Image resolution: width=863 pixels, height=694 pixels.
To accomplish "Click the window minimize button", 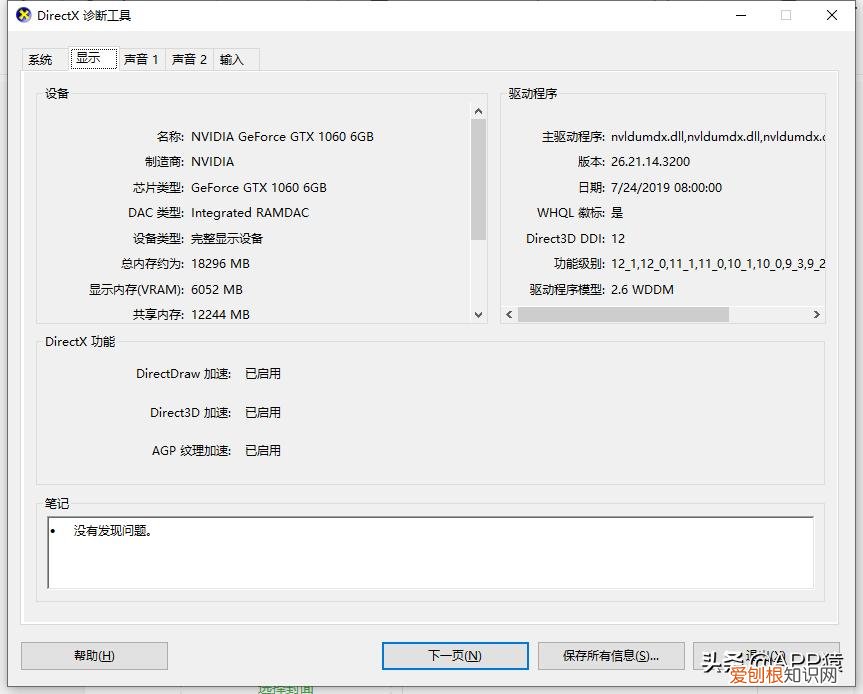I will point(740,16).
